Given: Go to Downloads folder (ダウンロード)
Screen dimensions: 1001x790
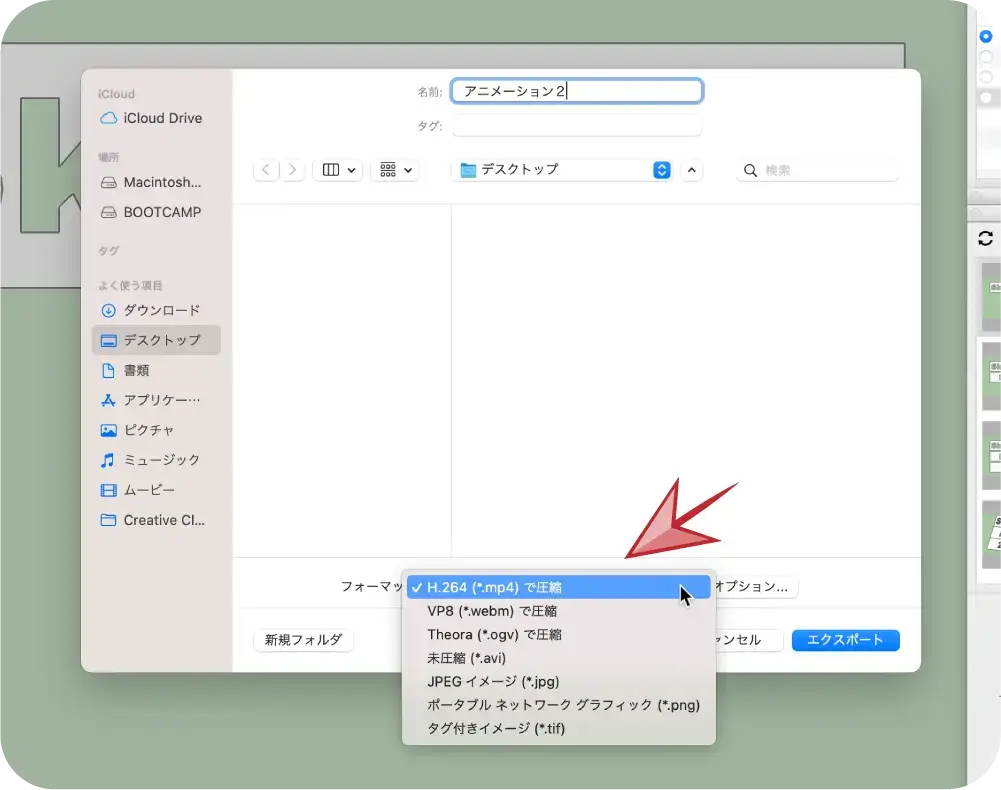Looking at the screenshot, I should click(161, 311).
